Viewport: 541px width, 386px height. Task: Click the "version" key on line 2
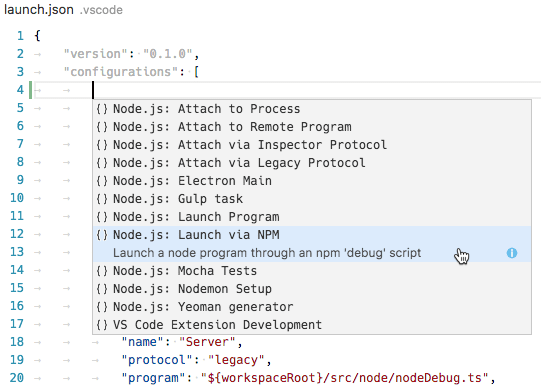[x=96, y=54]
